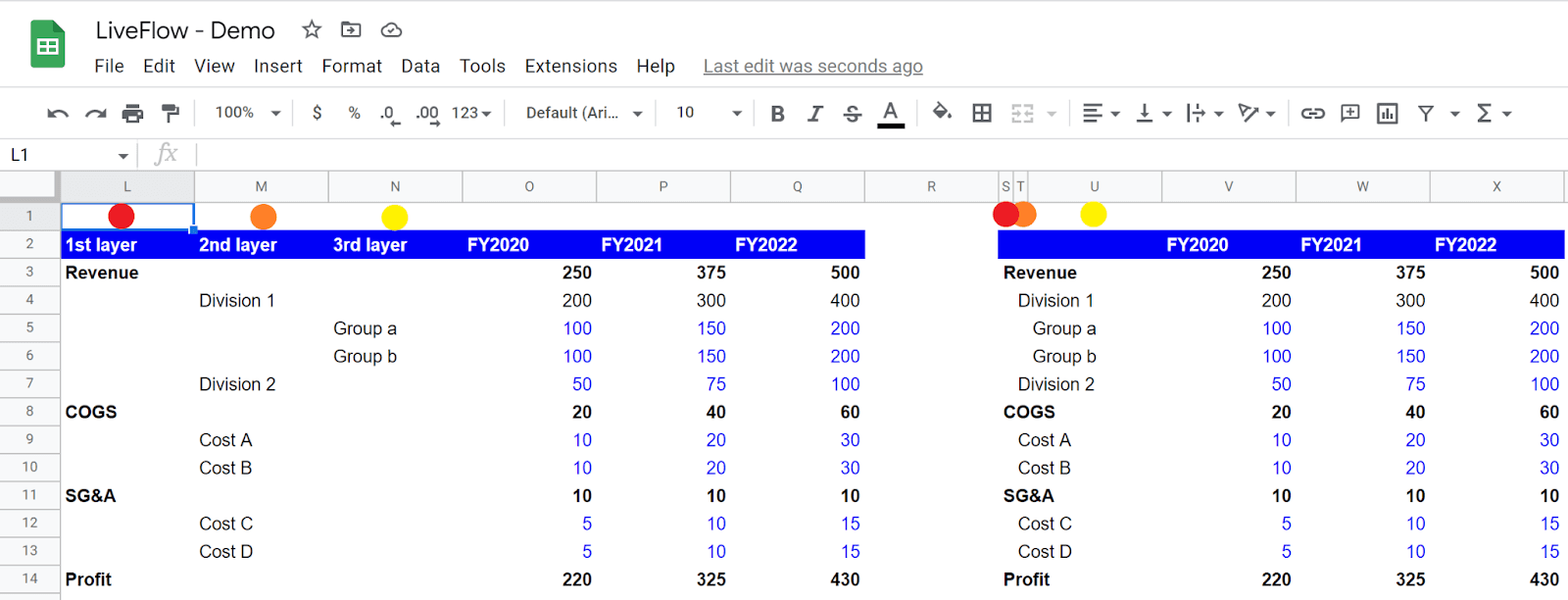Open the File menu

point(109,66)
